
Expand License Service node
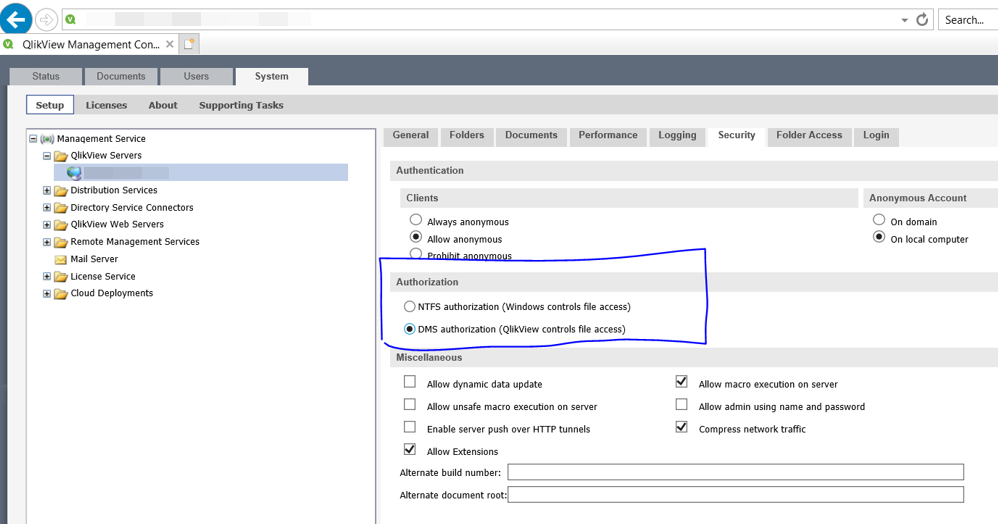coord(46,276)
